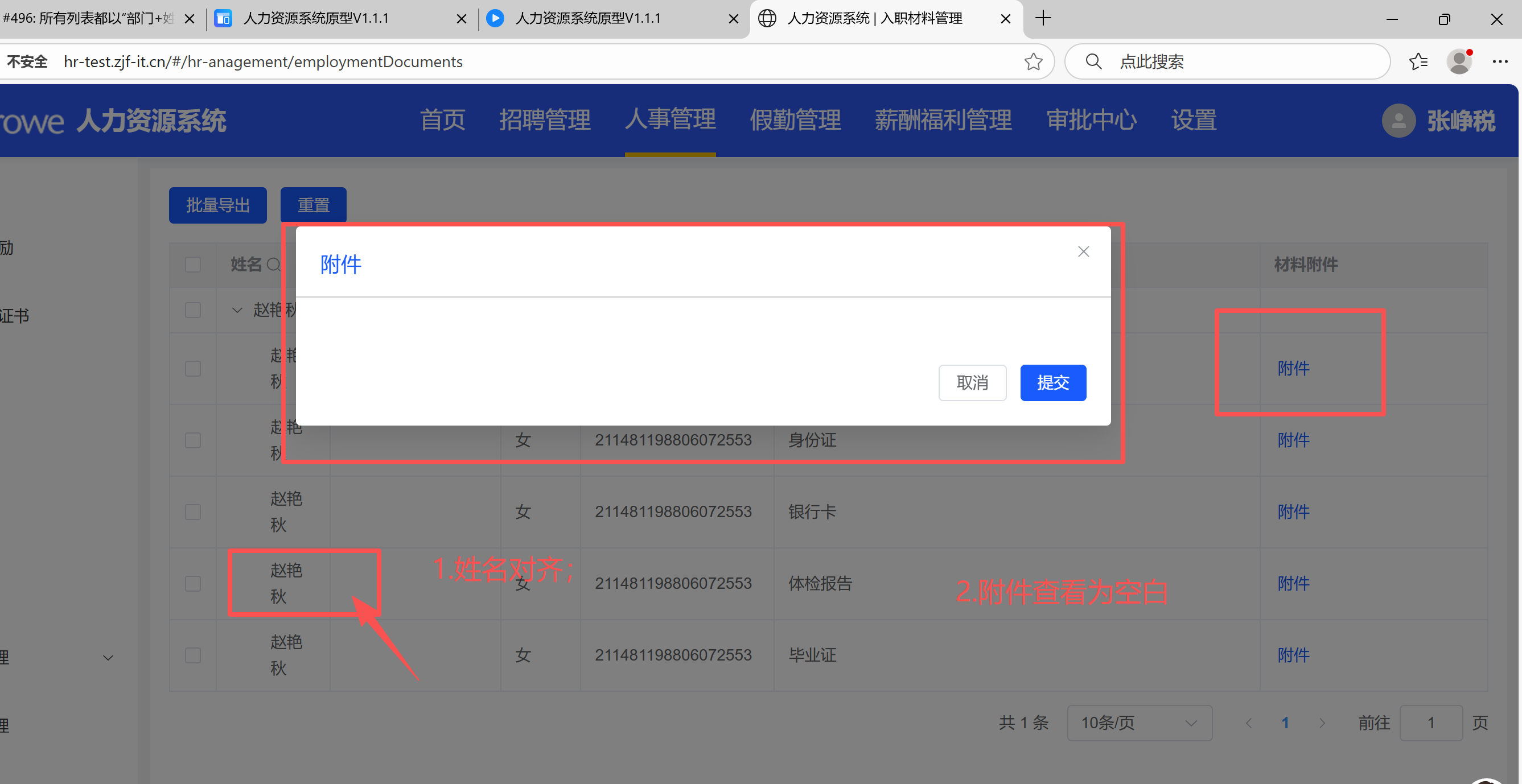Toggle the select-all checkbox in table header
Image resolution: width=1522 pixels, height=784 pixels.
coord(192,265)
